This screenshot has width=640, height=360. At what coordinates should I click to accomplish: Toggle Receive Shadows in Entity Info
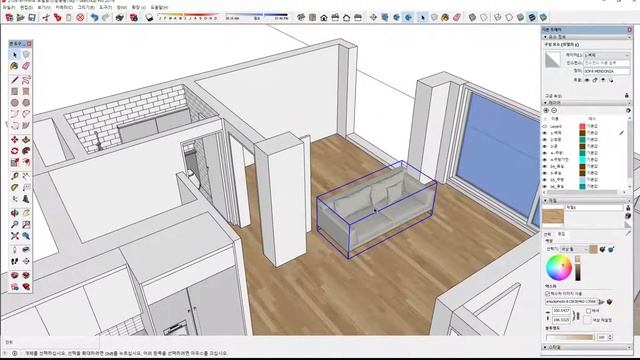(603, 80)
